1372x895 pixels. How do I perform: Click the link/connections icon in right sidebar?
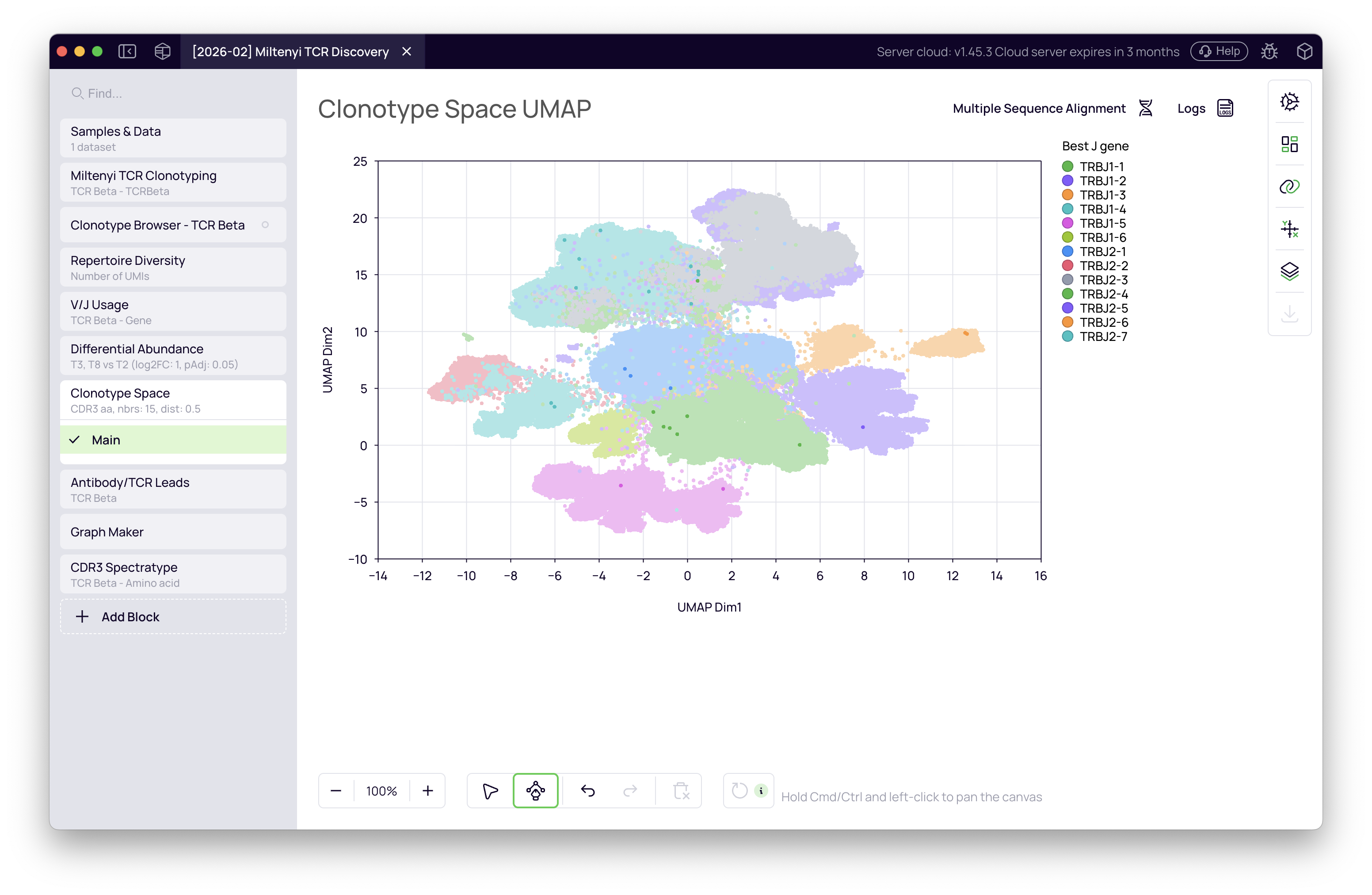click(1290, 186)
